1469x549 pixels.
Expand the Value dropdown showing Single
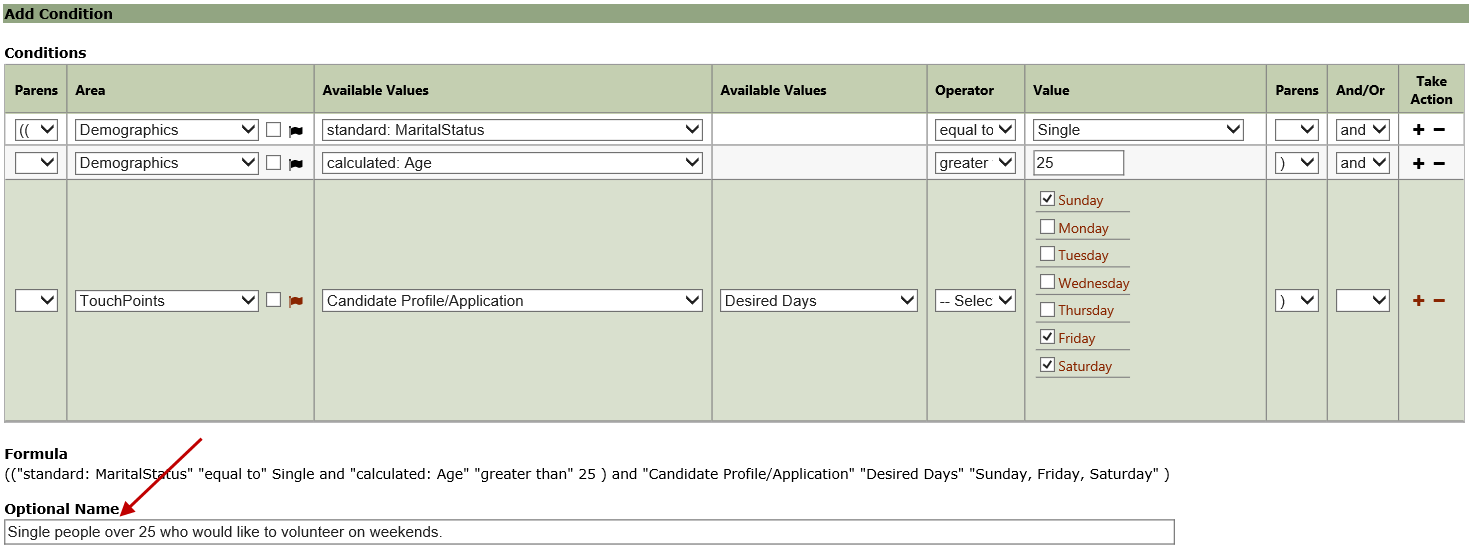pyautogui.click(x=1139, y=130)
